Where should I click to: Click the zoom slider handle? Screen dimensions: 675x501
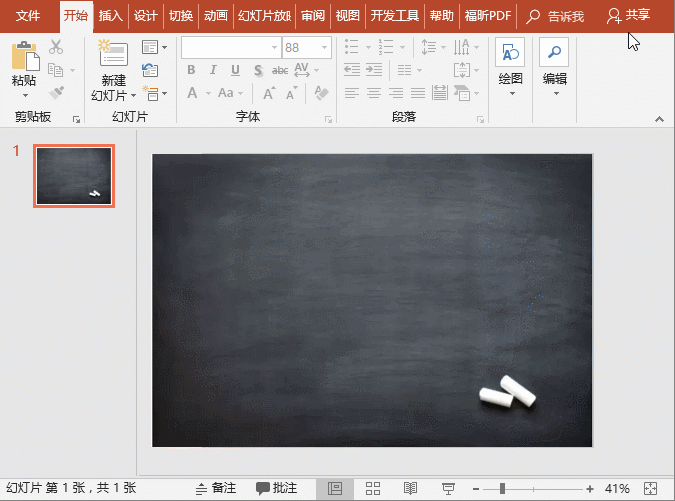tap(502, 488)
